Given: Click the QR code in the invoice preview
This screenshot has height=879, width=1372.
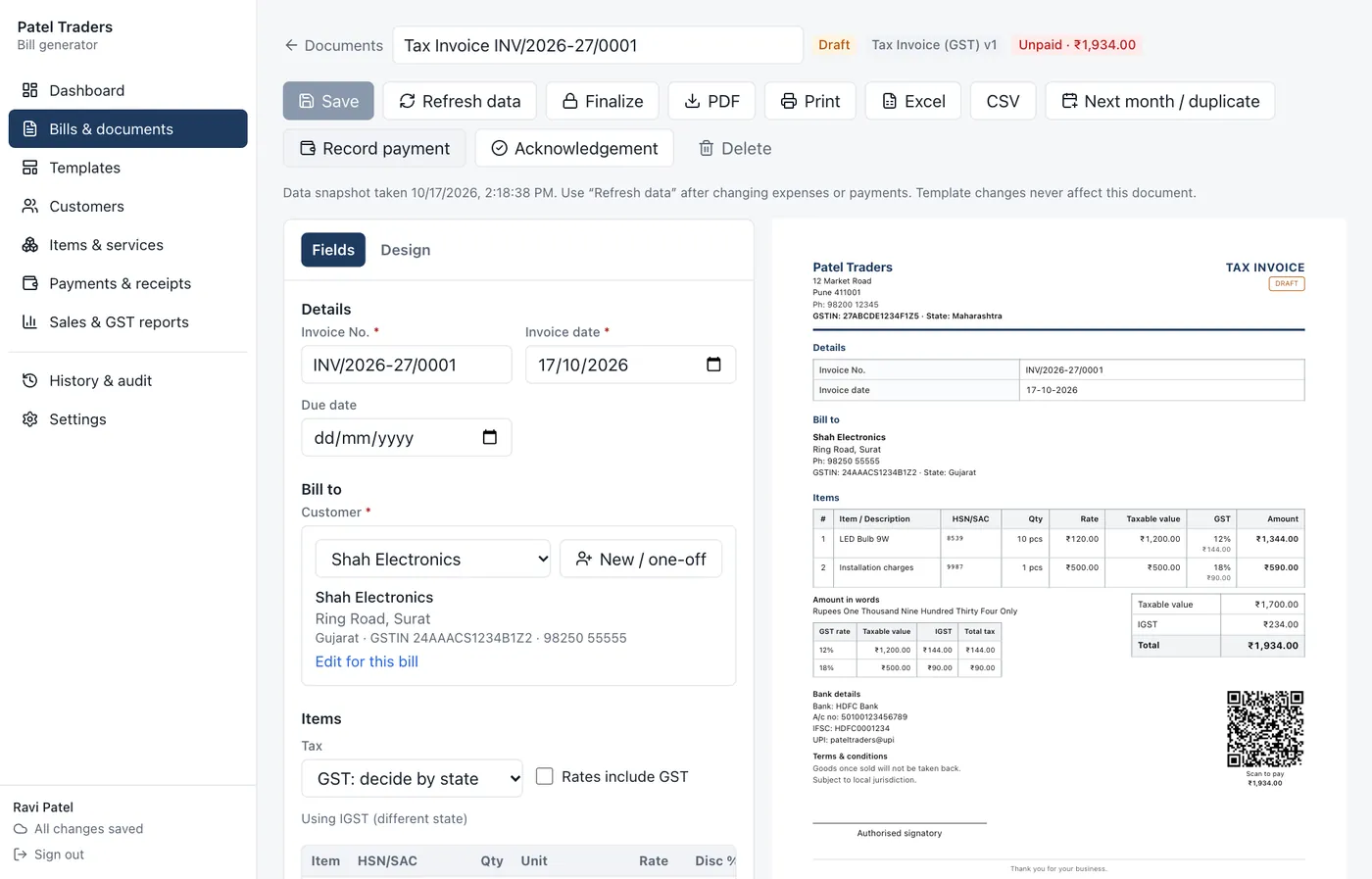Looking at the screenshot, I should (1265, 729).
